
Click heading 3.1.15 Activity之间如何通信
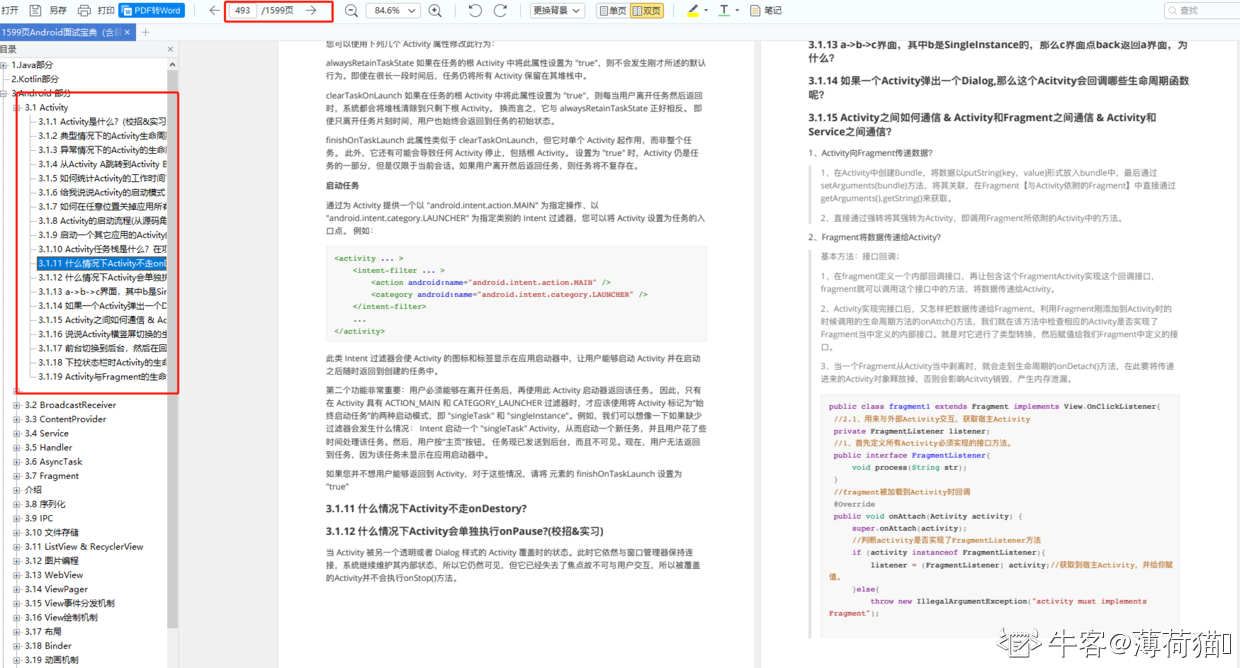pyautogui.click(x=982, y=124)
